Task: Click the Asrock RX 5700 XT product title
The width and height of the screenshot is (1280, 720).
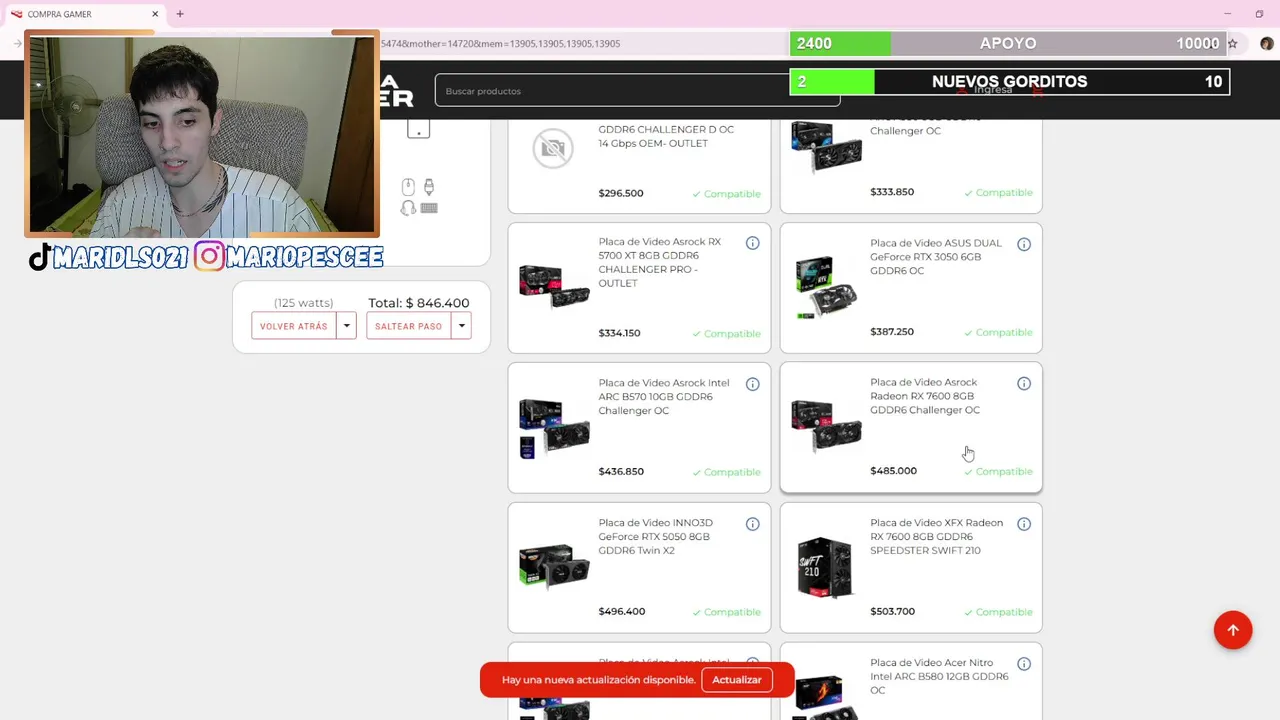Action: click(x=660, y=263)
